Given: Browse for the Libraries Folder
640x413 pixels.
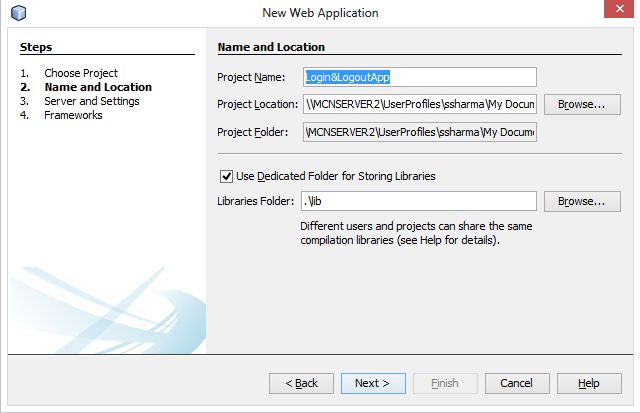Looking at the screenshot, I should (x=575, y=201).
